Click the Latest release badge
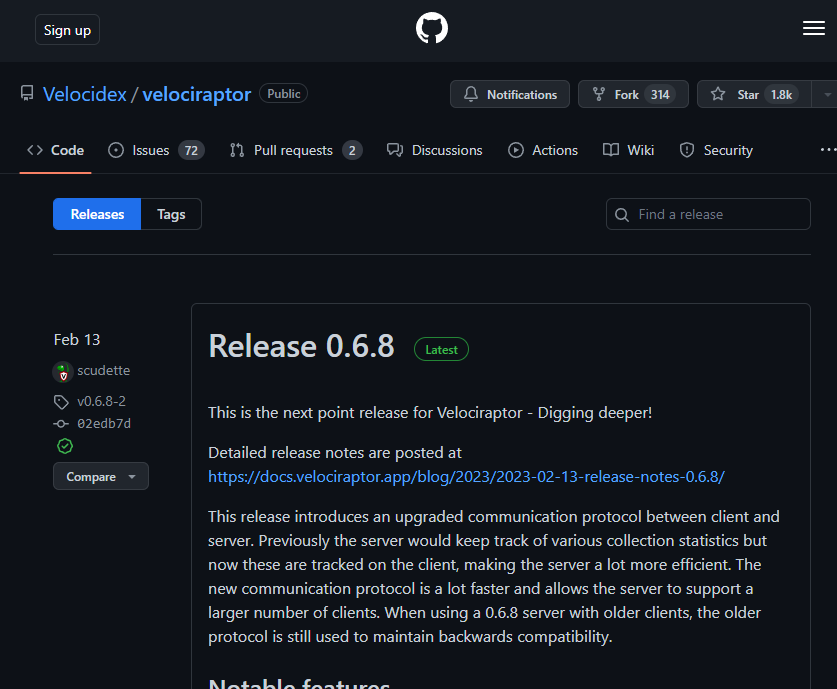The height and width of the screenshot is (689, 837). click(x=441, y=350)
